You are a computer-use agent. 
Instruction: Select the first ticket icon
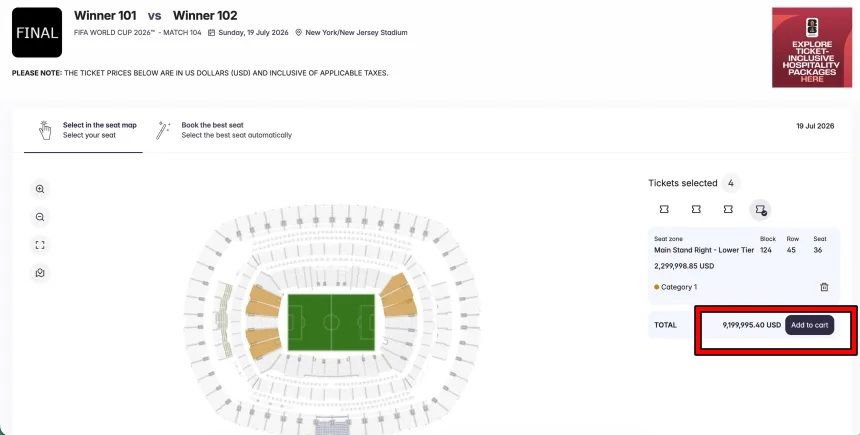(664, 209)
